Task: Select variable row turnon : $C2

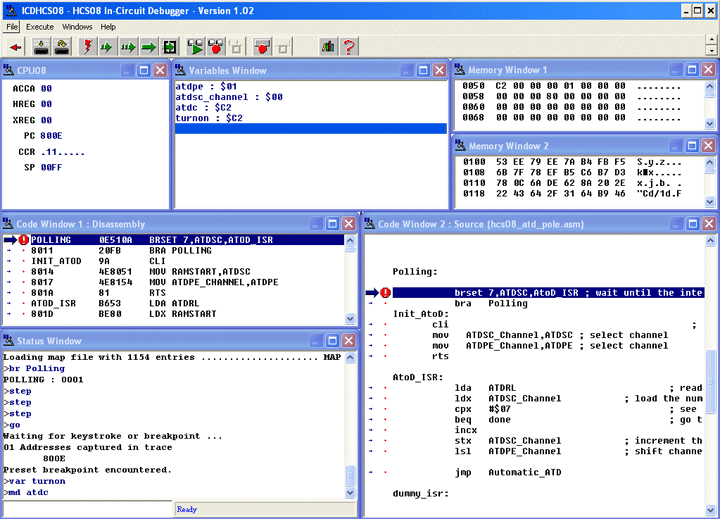Action: (x=209, y=118)
